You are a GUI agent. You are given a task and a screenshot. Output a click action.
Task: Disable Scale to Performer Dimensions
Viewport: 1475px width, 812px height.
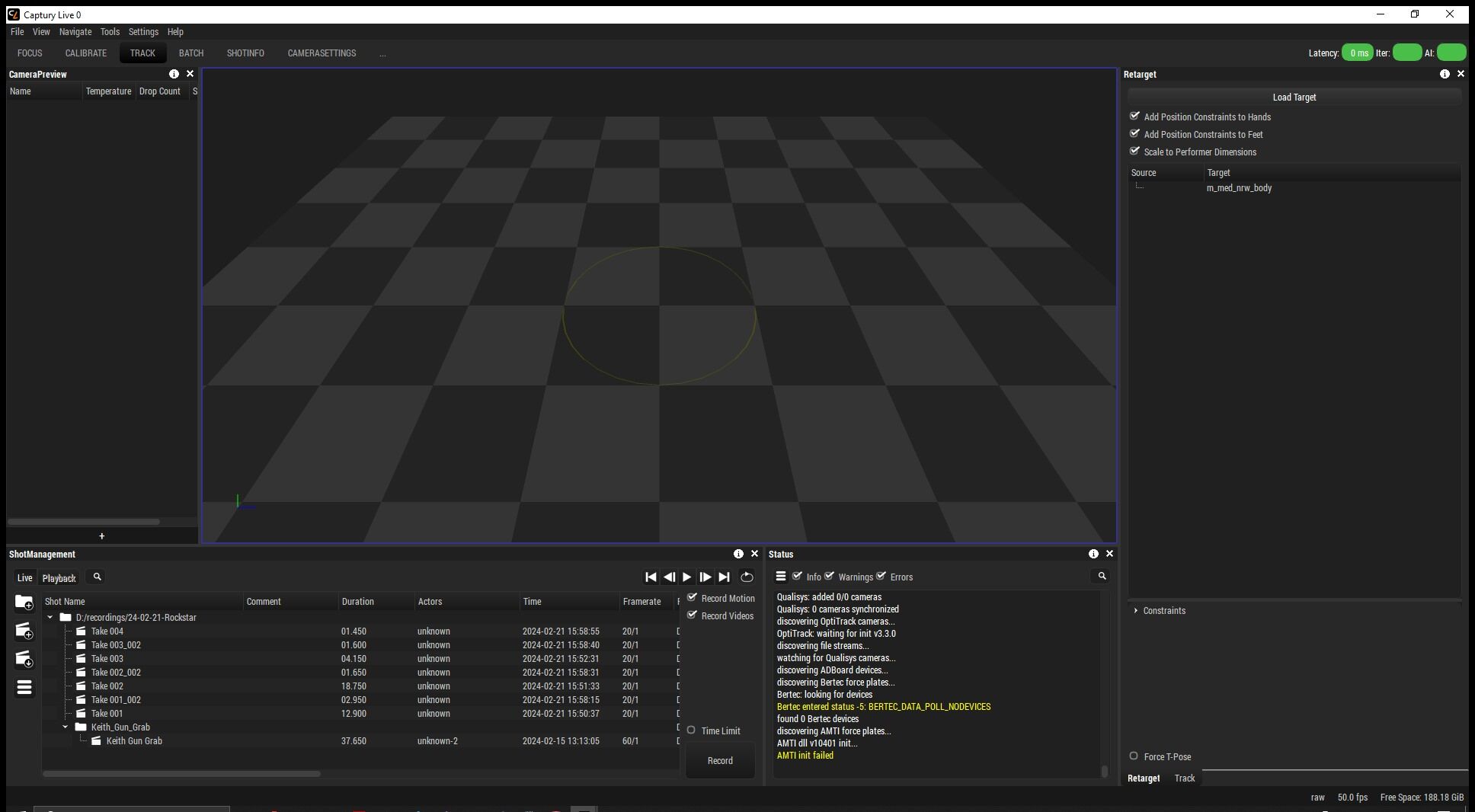[1134, 152]
